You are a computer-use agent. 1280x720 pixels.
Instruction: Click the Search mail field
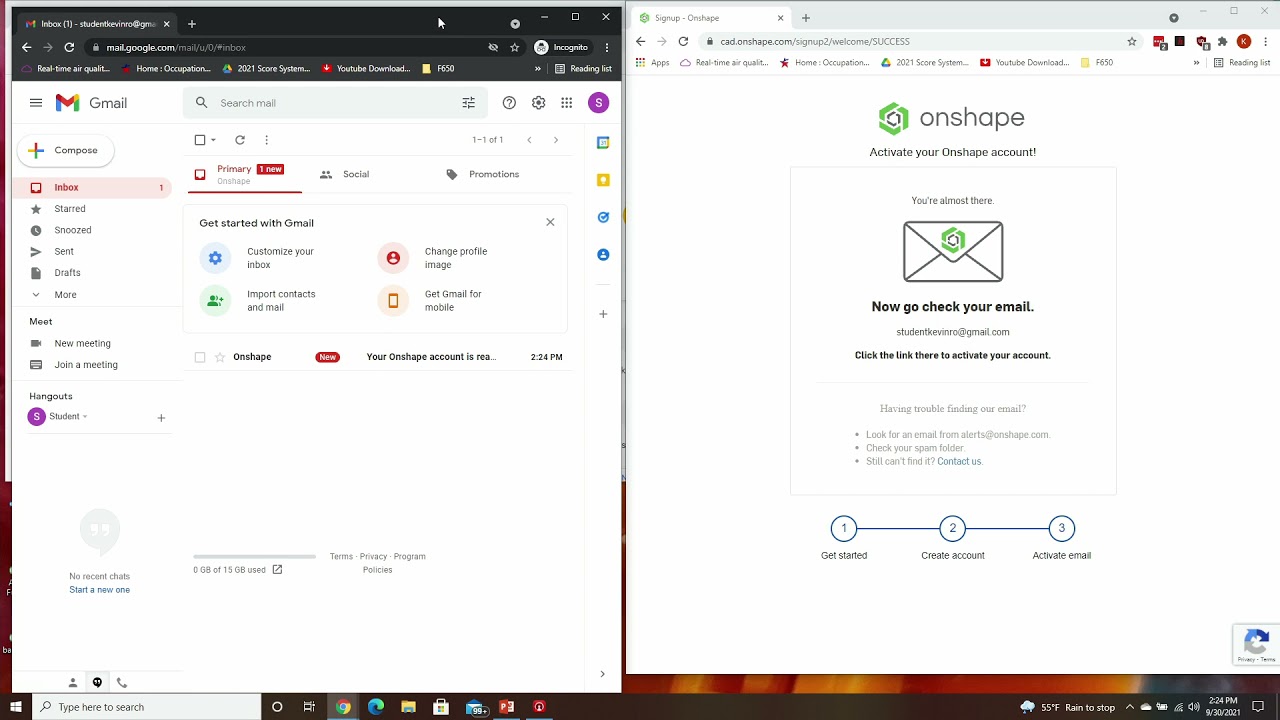[335, 103]
